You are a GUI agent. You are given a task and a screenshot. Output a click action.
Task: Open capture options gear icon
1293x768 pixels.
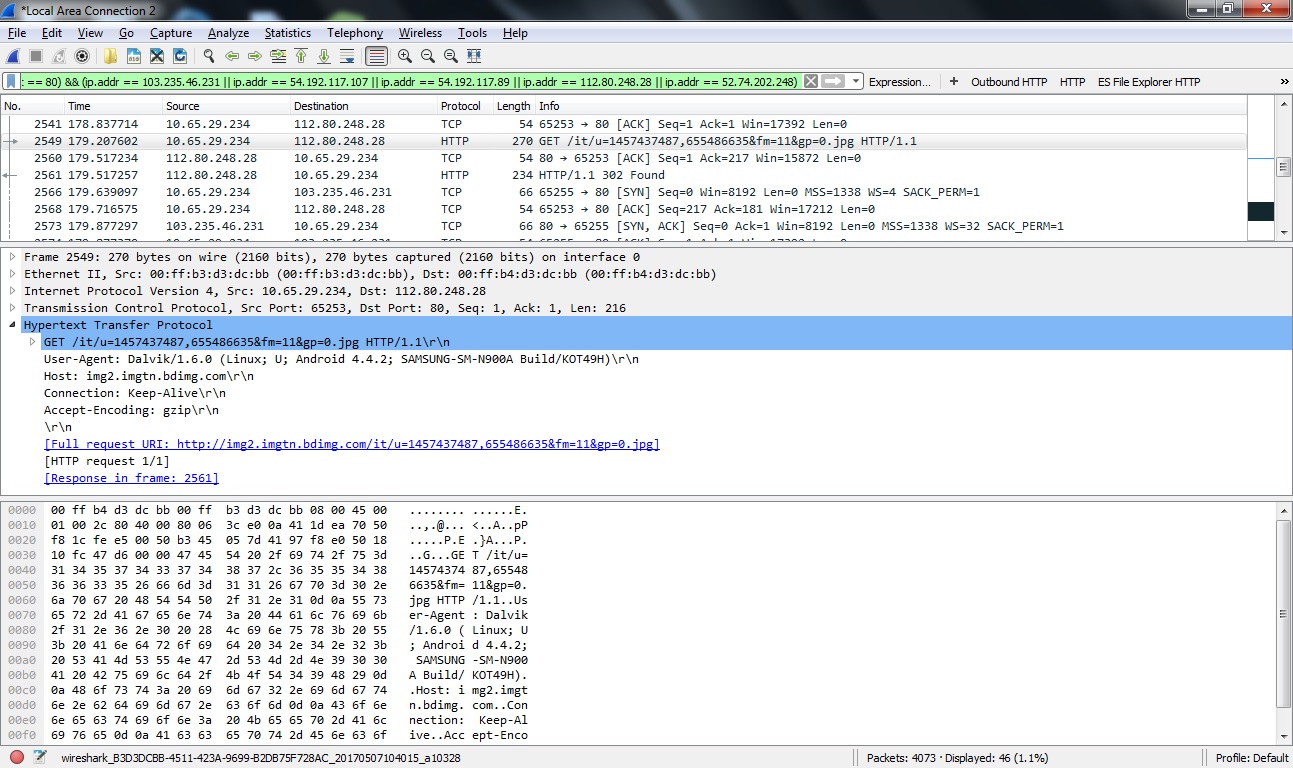(82, 56)
